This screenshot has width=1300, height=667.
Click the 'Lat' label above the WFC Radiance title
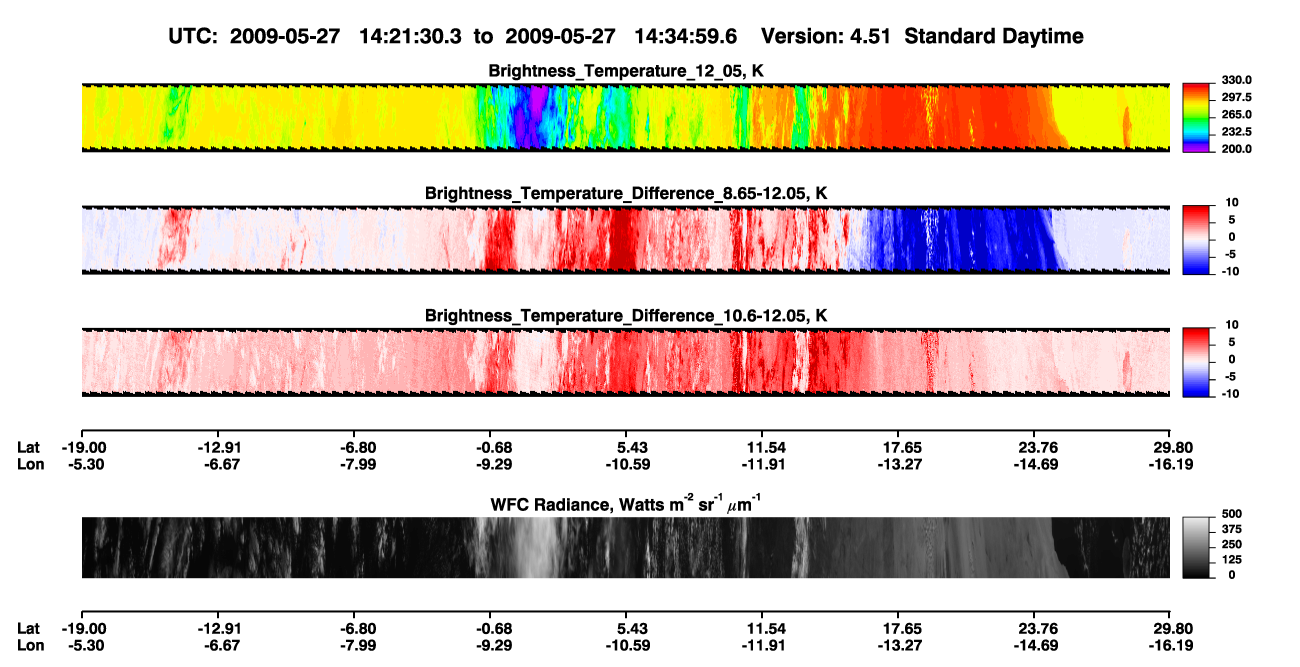pyautogui.click(x=28, y=447)
